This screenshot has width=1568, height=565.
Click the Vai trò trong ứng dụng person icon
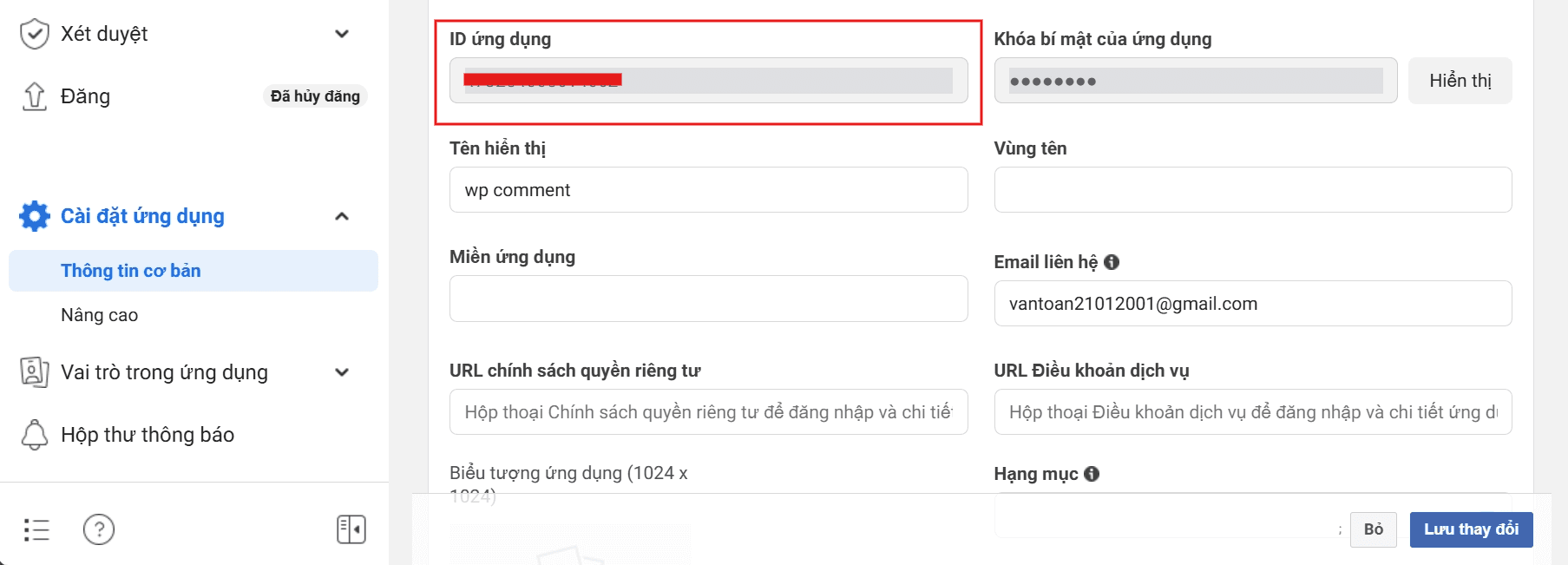point(35,371)
